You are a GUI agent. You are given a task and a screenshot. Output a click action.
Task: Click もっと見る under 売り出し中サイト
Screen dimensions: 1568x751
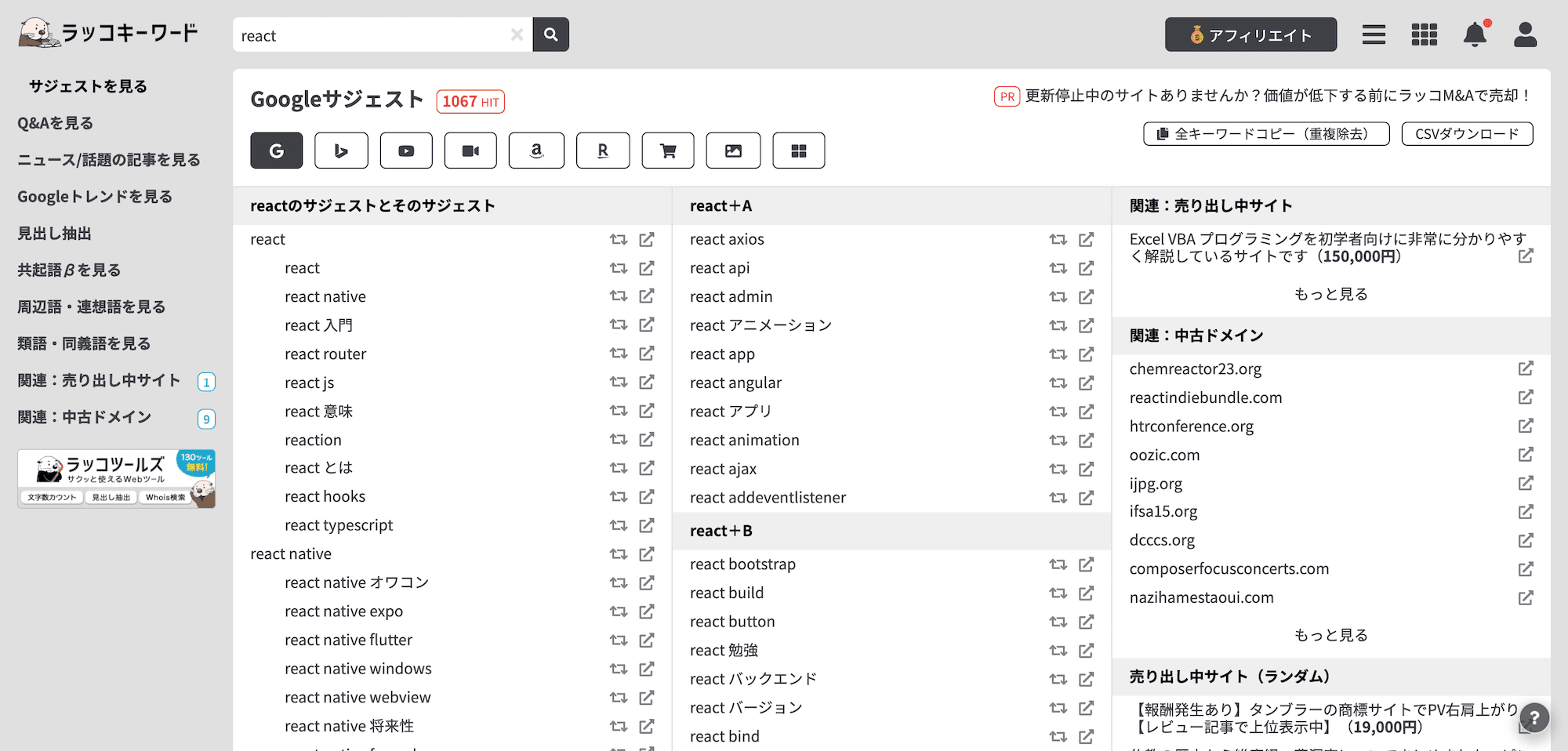coord(1330,294)
